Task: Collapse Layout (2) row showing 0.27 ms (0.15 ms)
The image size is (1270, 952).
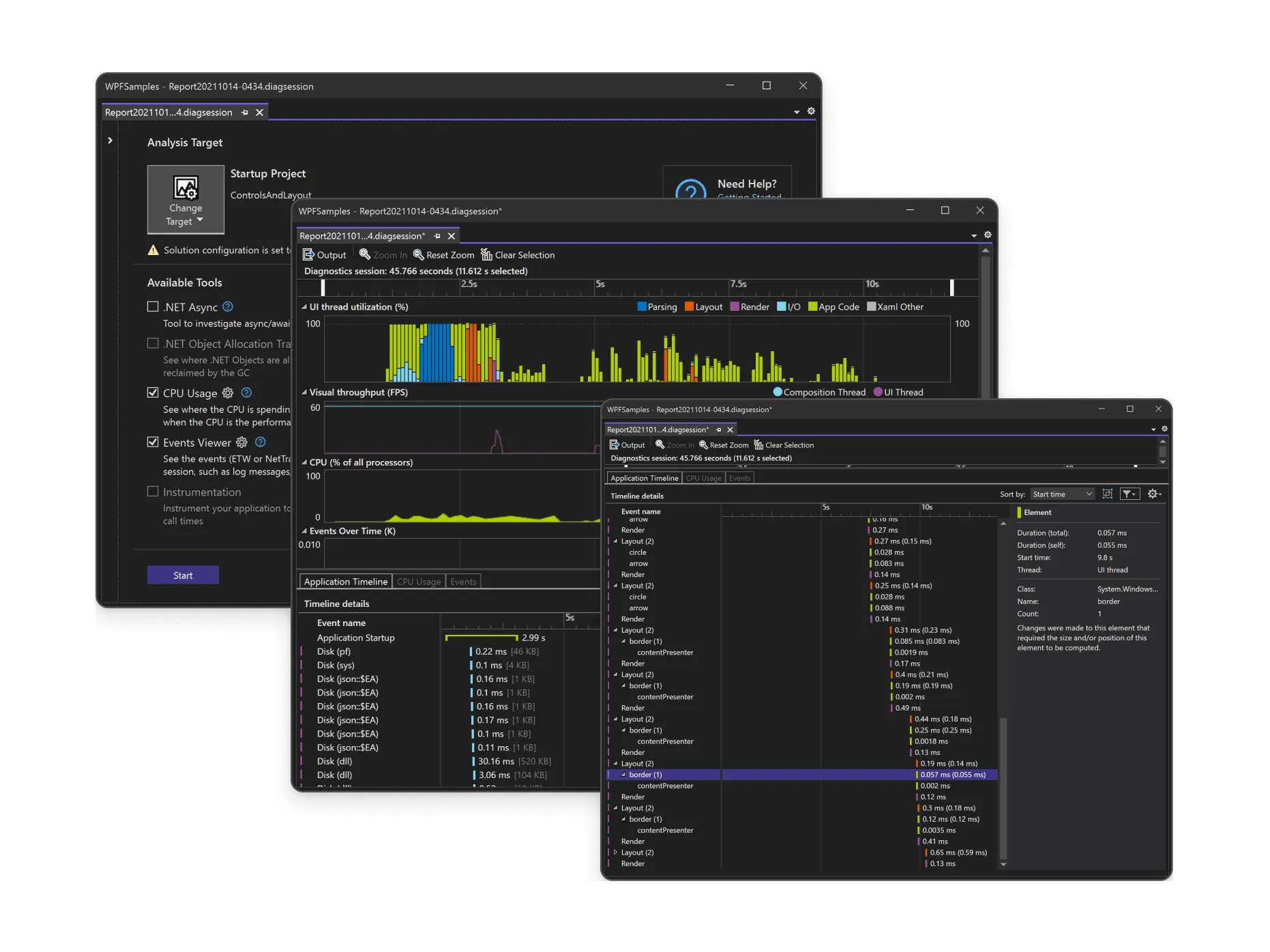Action: pos(615,541)
